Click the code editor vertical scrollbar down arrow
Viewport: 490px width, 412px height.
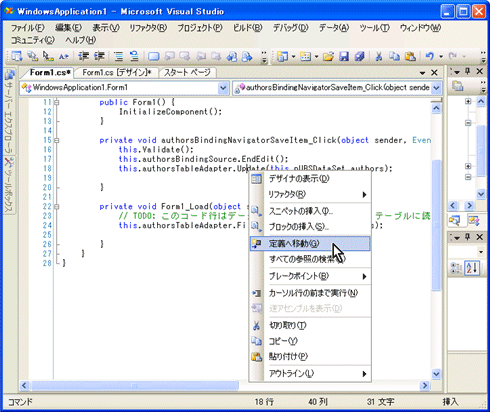[436, 374]
